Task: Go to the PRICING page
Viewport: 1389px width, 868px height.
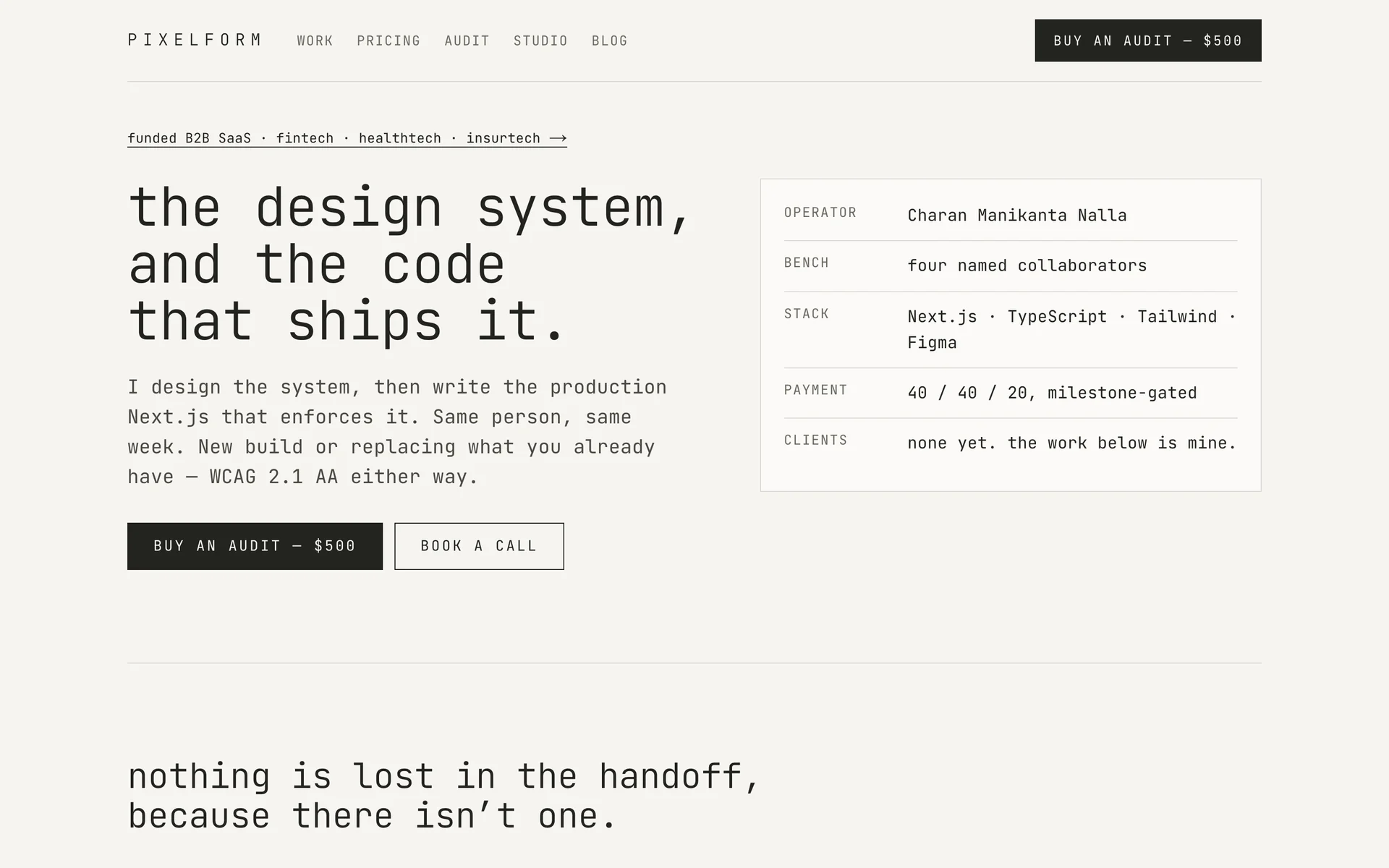Action: tap(388, 41)
